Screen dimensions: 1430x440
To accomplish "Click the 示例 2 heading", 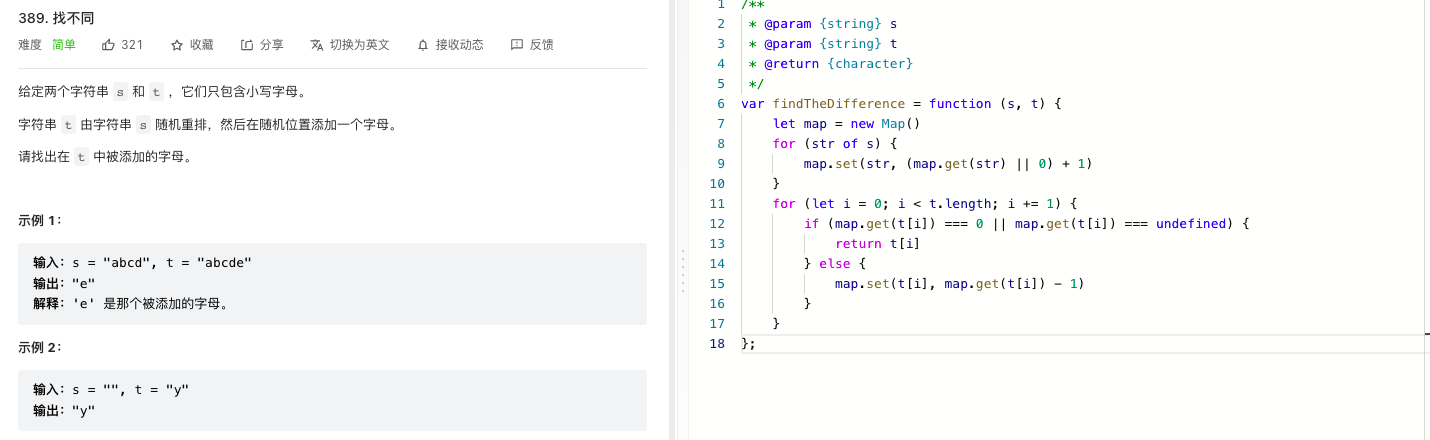I will pyautogui.click(x=40, y=347).
